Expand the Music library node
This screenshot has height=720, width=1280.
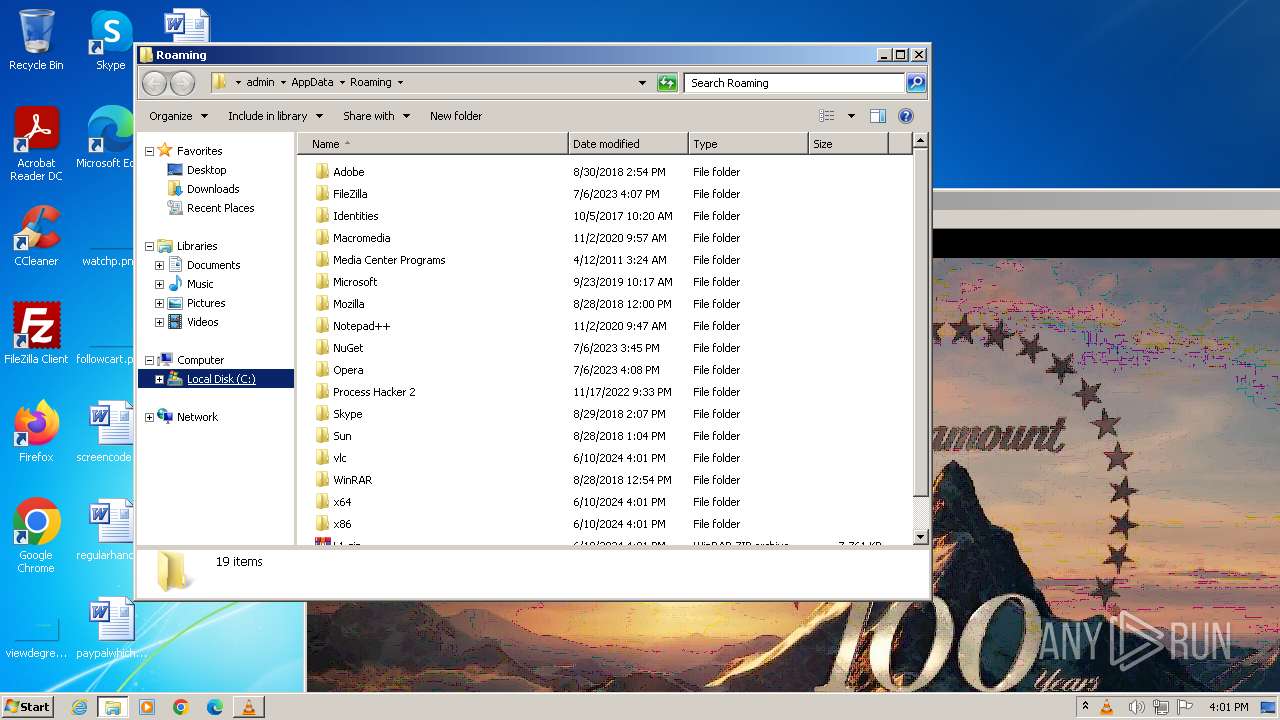(x=159, y=284)
